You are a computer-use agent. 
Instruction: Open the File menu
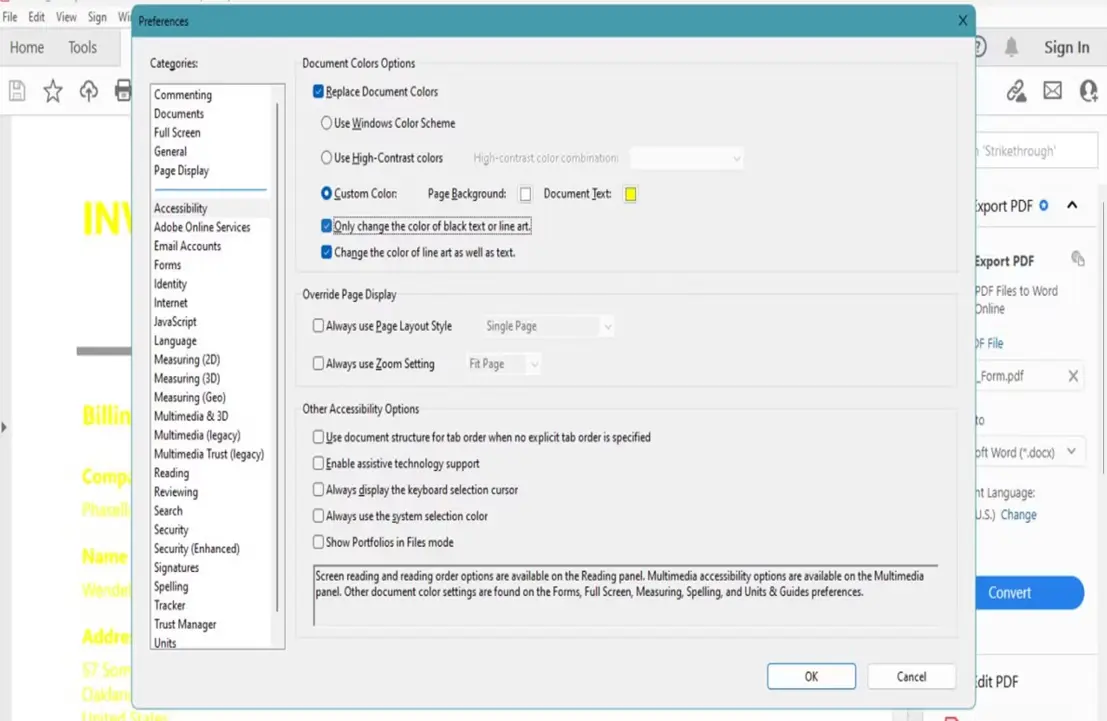[10, 17]
